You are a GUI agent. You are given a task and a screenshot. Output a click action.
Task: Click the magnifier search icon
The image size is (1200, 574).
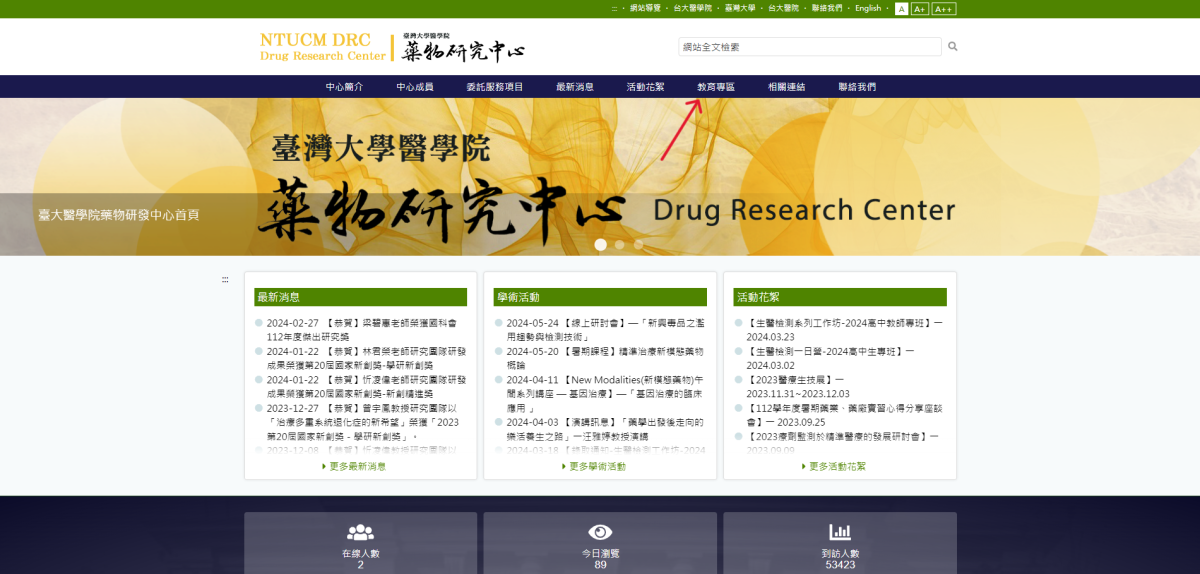click(x=953, y=46)
